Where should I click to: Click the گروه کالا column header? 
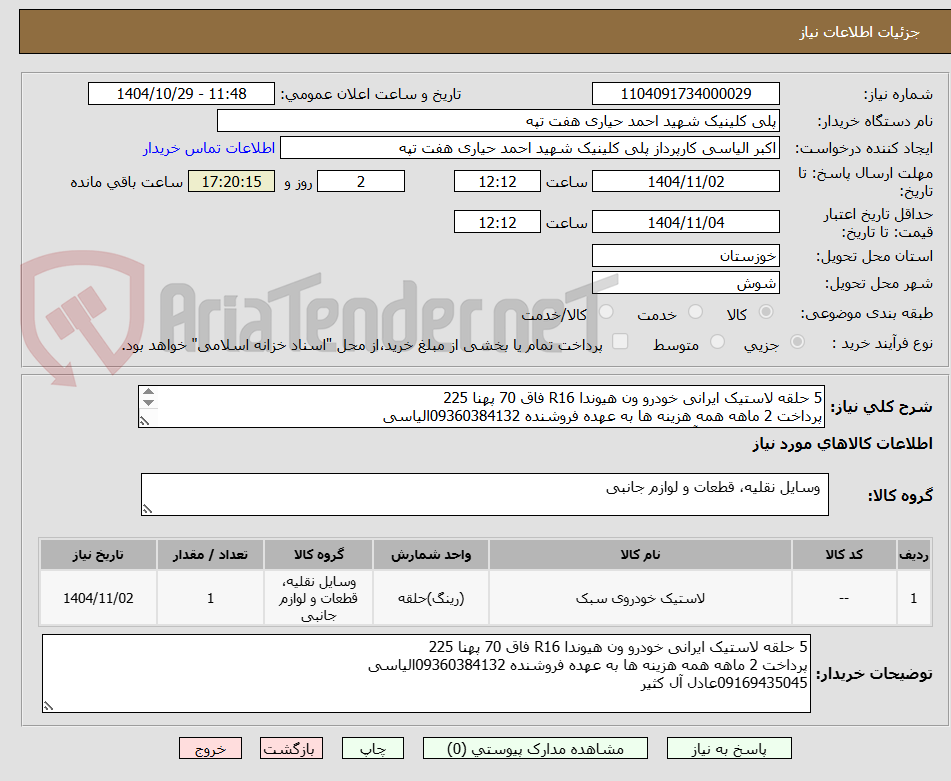point(318,555)
